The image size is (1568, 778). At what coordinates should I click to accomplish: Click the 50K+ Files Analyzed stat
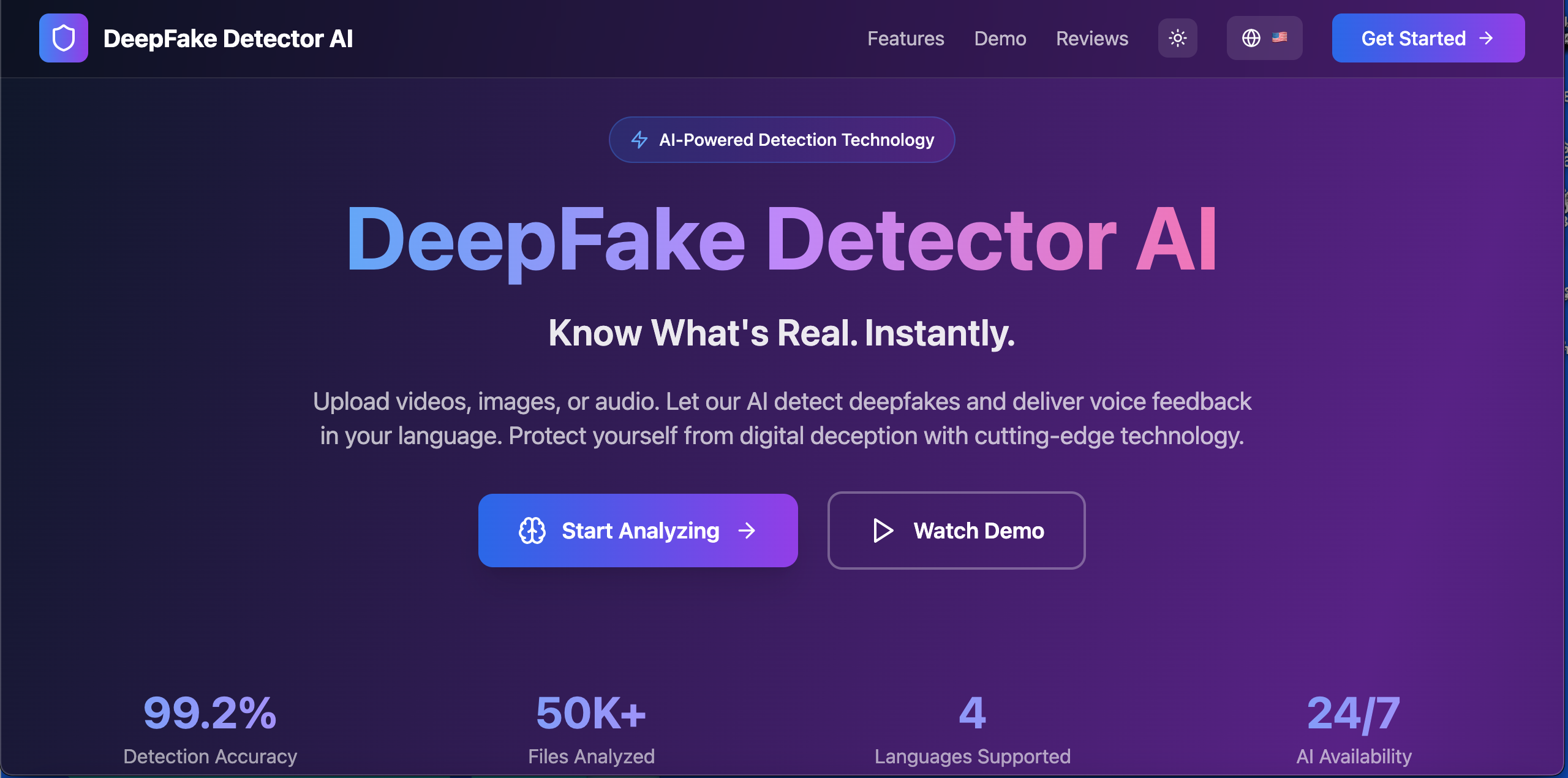(591, 728)
